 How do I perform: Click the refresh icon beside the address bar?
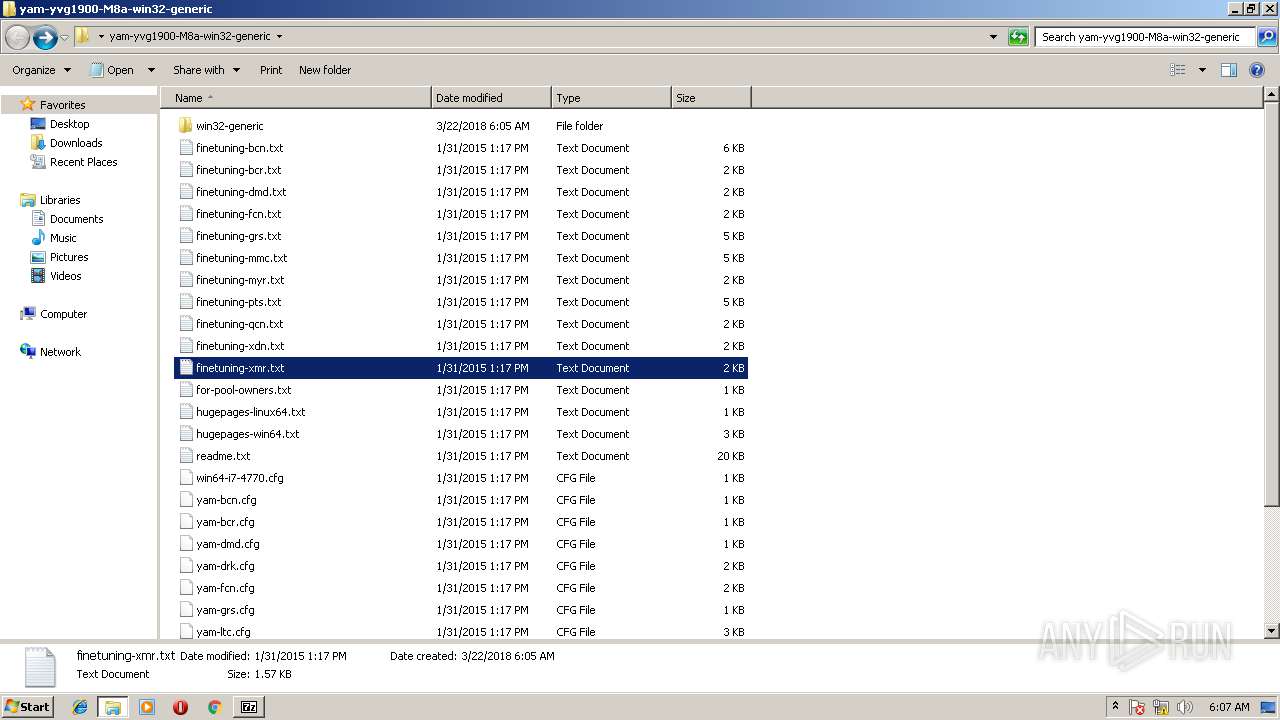coord(1018,37)
